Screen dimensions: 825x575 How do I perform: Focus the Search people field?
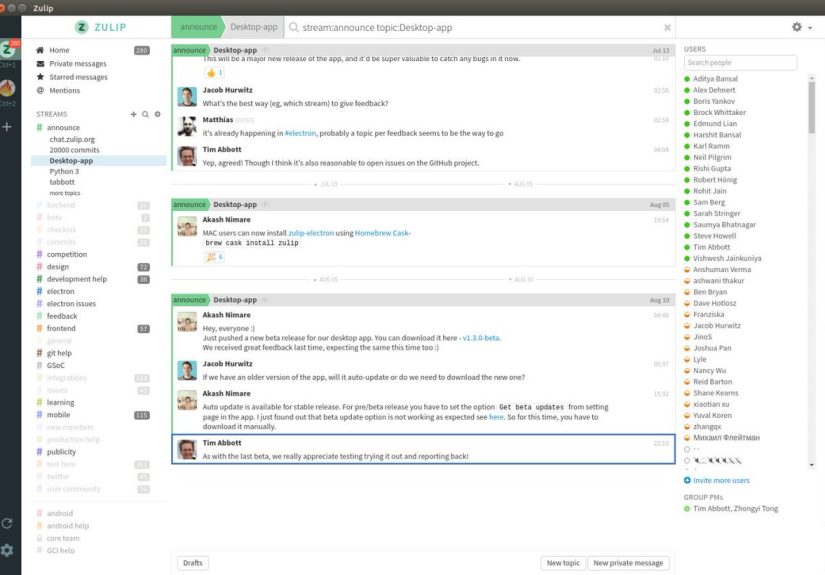(x=740, y=63)
